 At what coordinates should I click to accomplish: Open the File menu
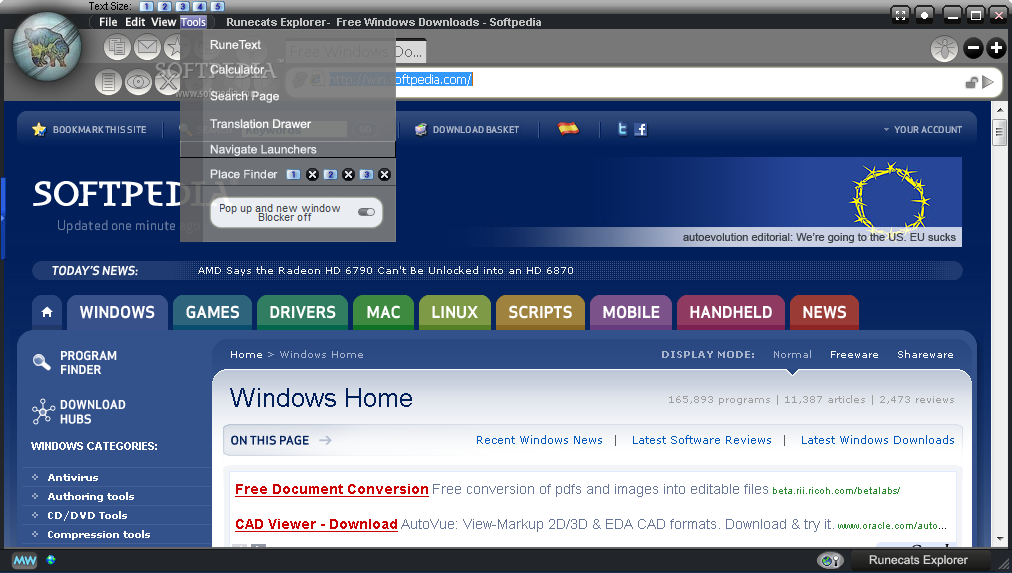pos(108,22)
